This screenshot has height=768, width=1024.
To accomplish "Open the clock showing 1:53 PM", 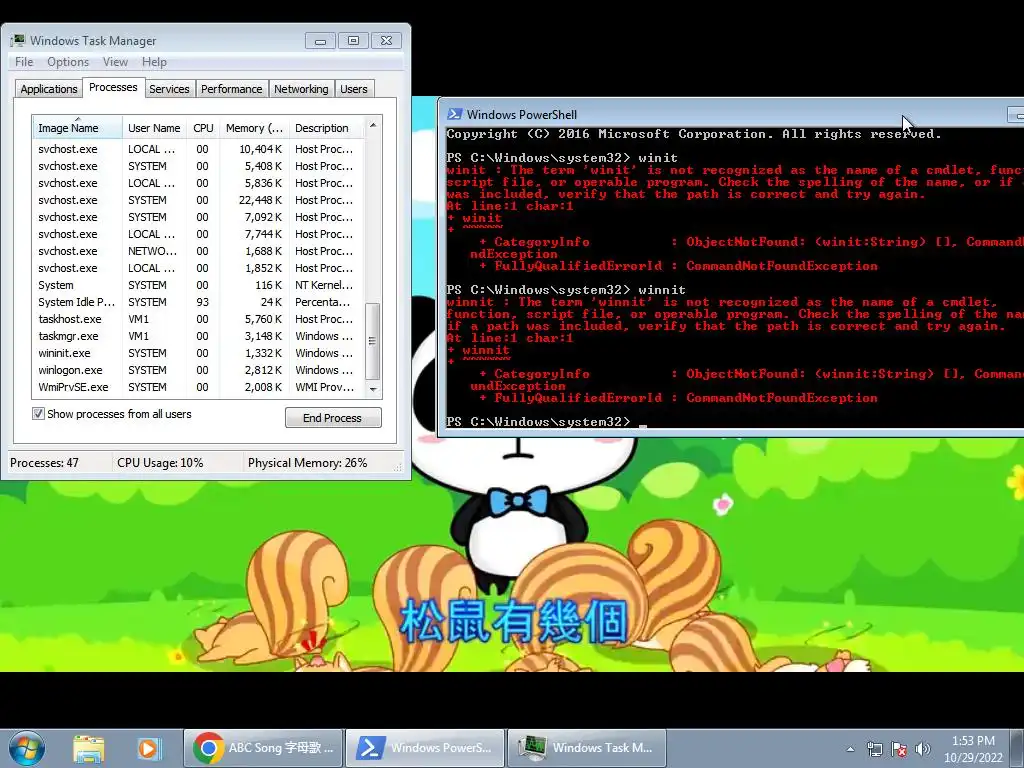I will tap(973, 748).
